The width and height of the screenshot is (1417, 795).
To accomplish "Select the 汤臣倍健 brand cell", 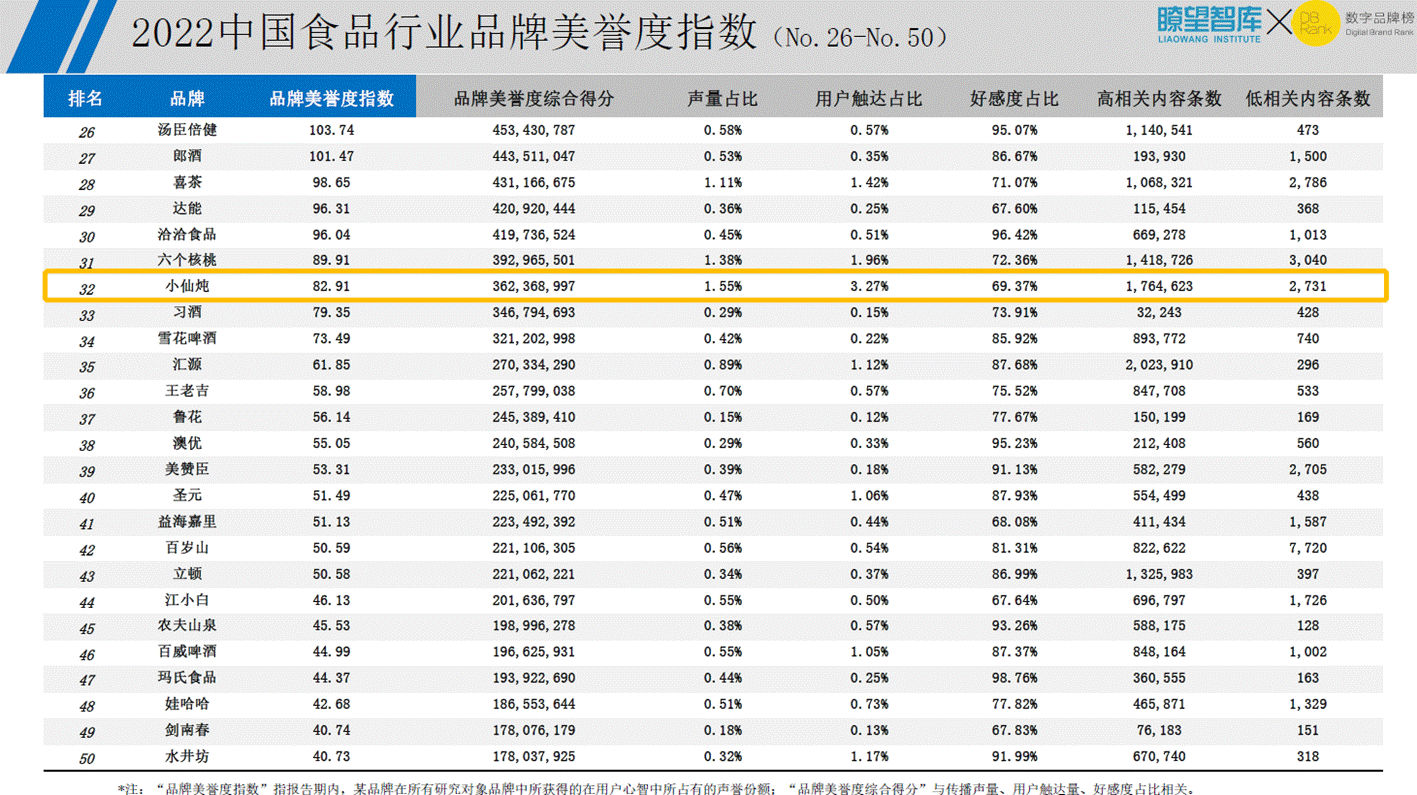I will tap(187, 130).
